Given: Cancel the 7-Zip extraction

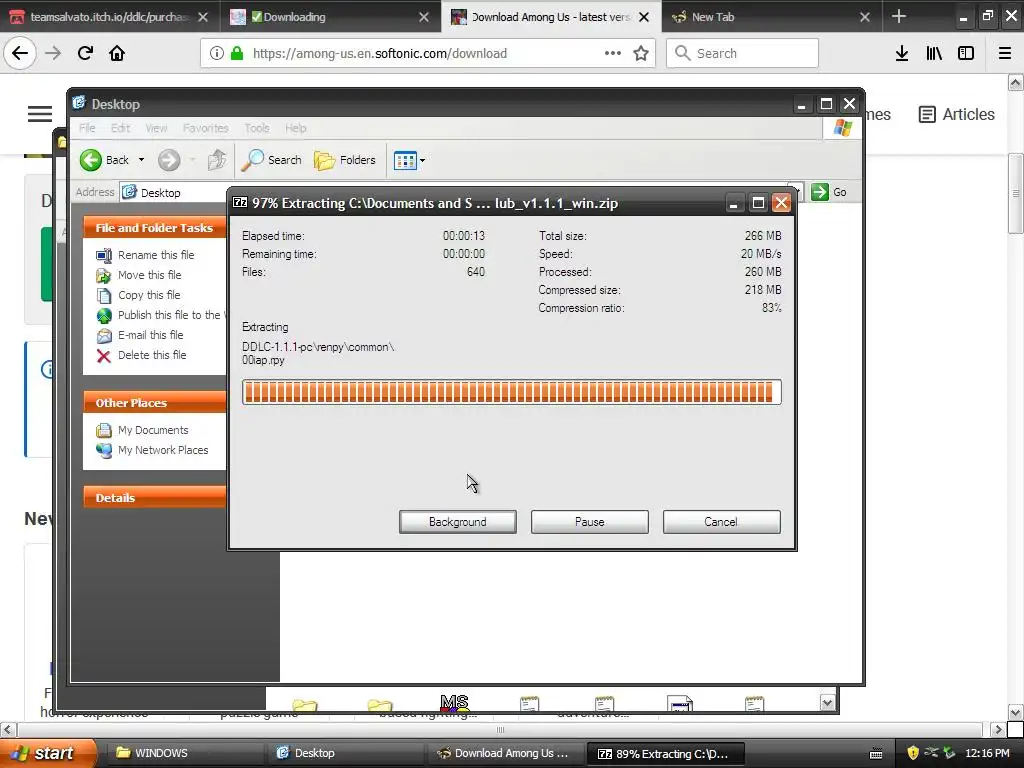Looking at the screenshot, I should click(721, 522).
